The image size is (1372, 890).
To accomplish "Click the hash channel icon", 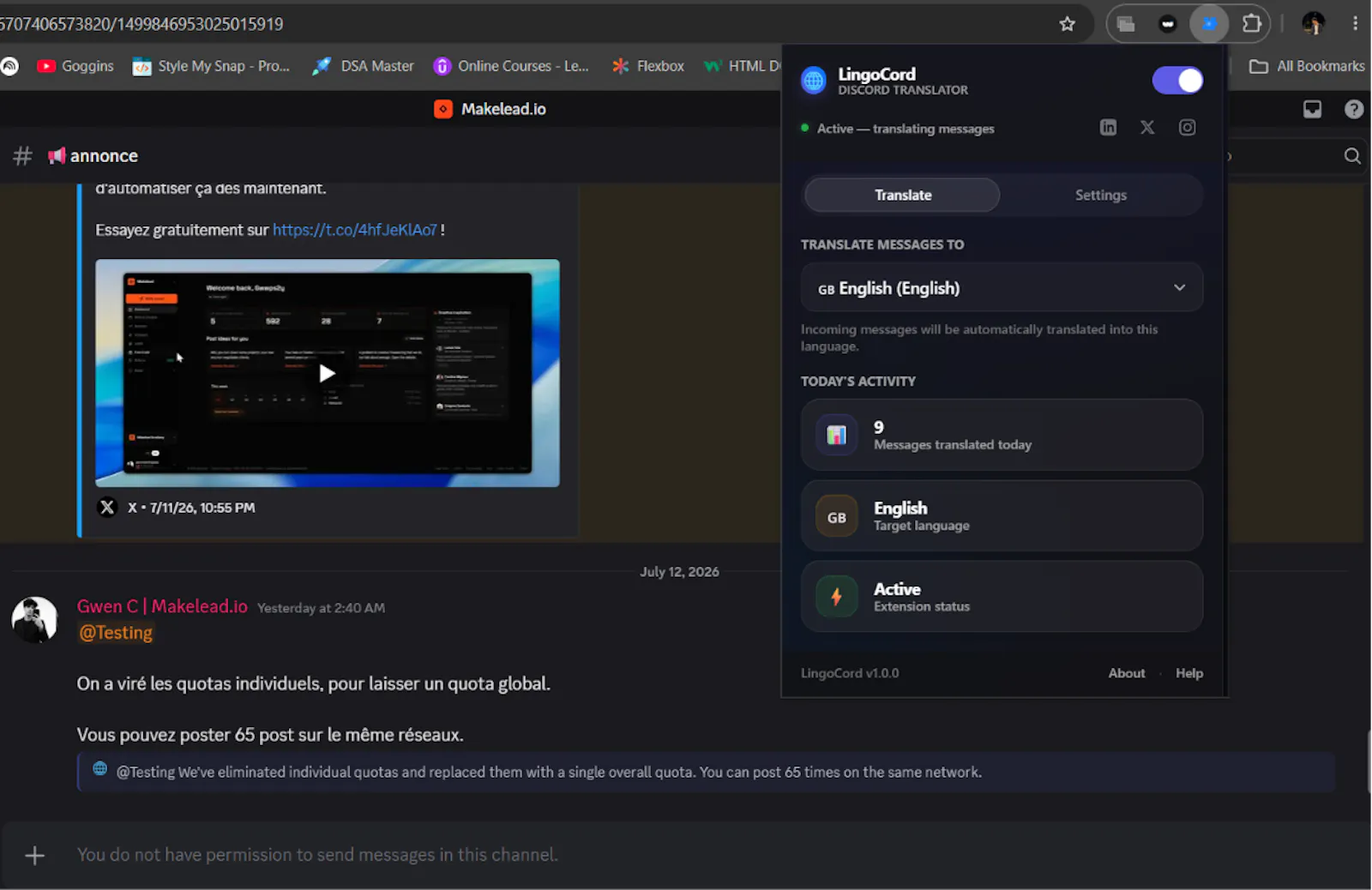I will point(23,156).
